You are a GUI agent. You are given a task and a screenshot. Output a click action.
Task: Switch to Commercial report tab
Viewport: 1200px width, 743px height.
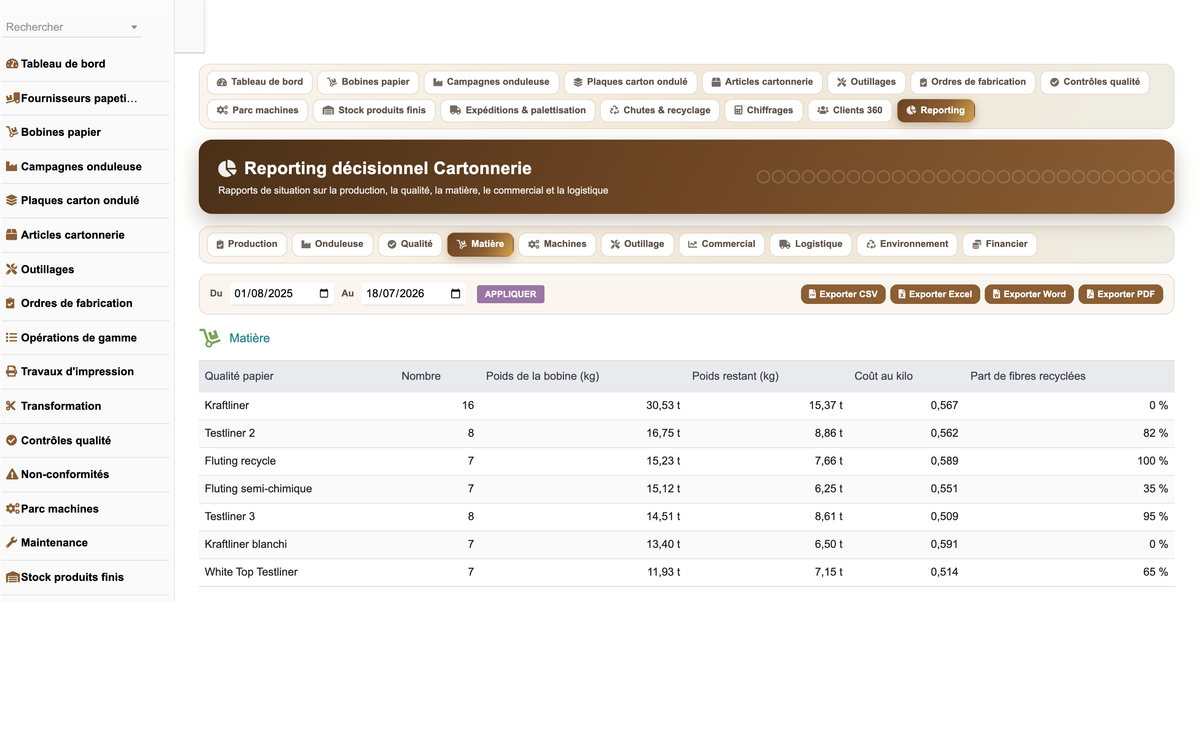[x=722, y=244]
